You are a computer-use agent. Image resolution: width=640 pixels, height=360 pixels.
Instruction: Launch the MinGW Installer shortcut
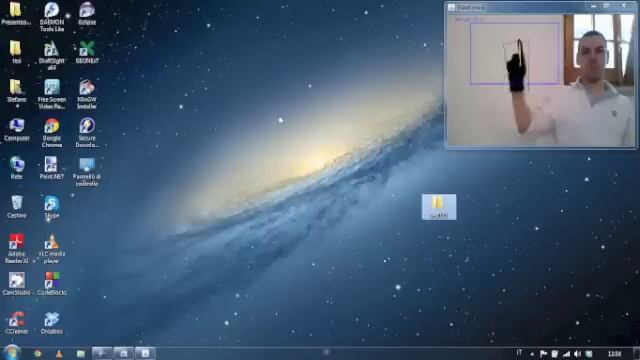tap(87, 94)
